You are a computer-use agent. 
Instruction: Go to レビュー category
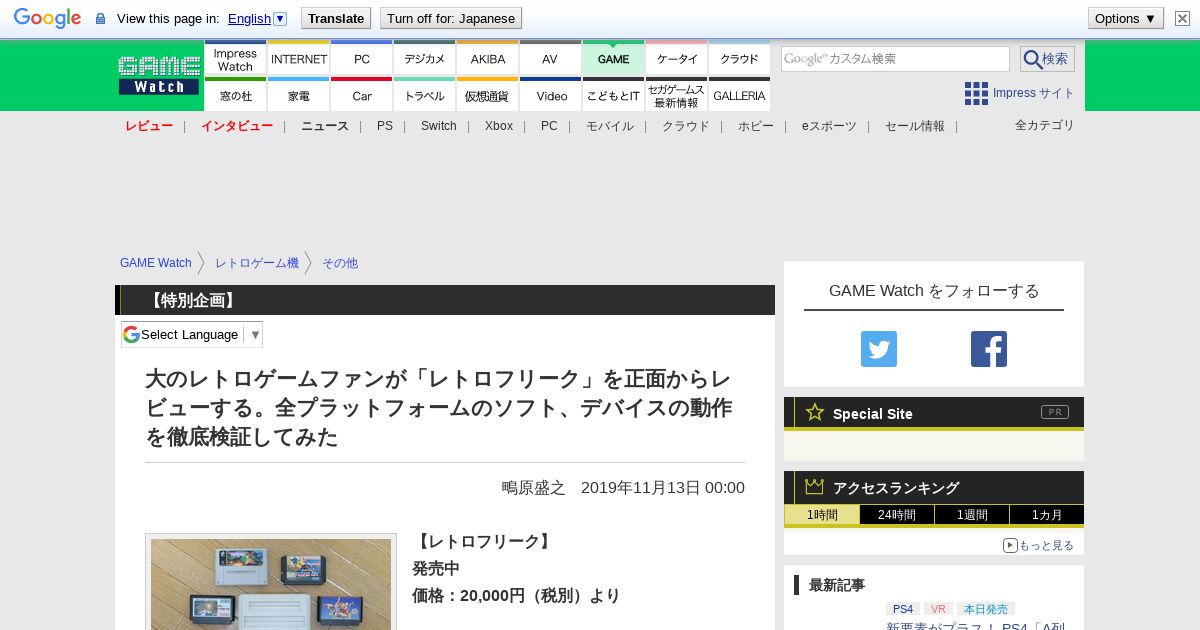click(149, 126)
